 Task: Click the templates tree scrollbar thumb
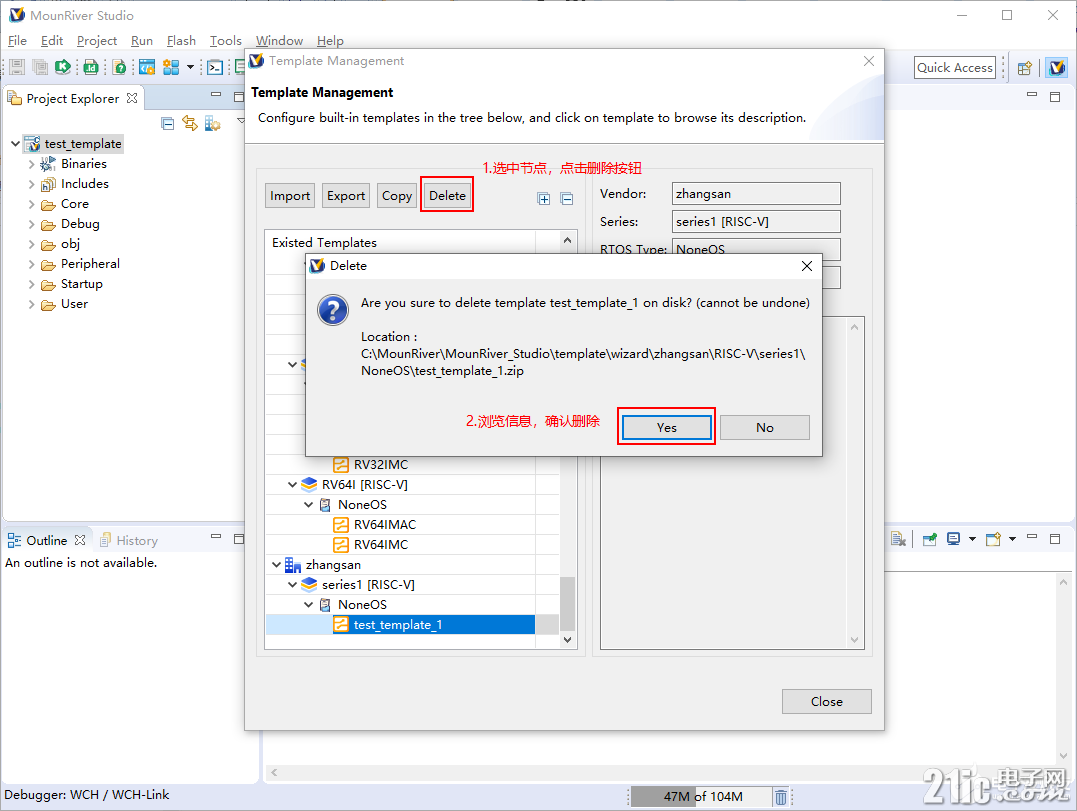[567, 603]
